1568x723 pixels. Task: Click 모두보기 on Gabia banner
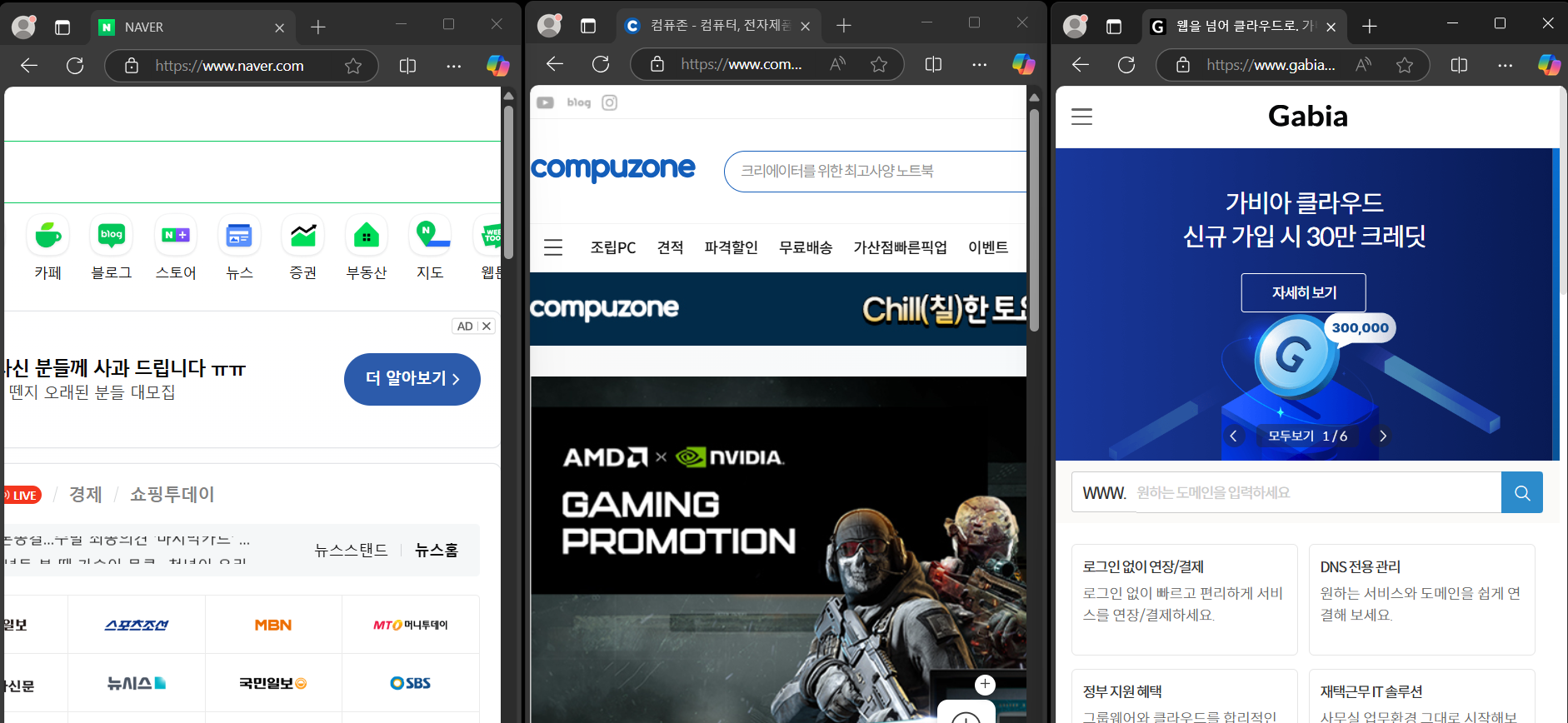tap(1291, 436)
